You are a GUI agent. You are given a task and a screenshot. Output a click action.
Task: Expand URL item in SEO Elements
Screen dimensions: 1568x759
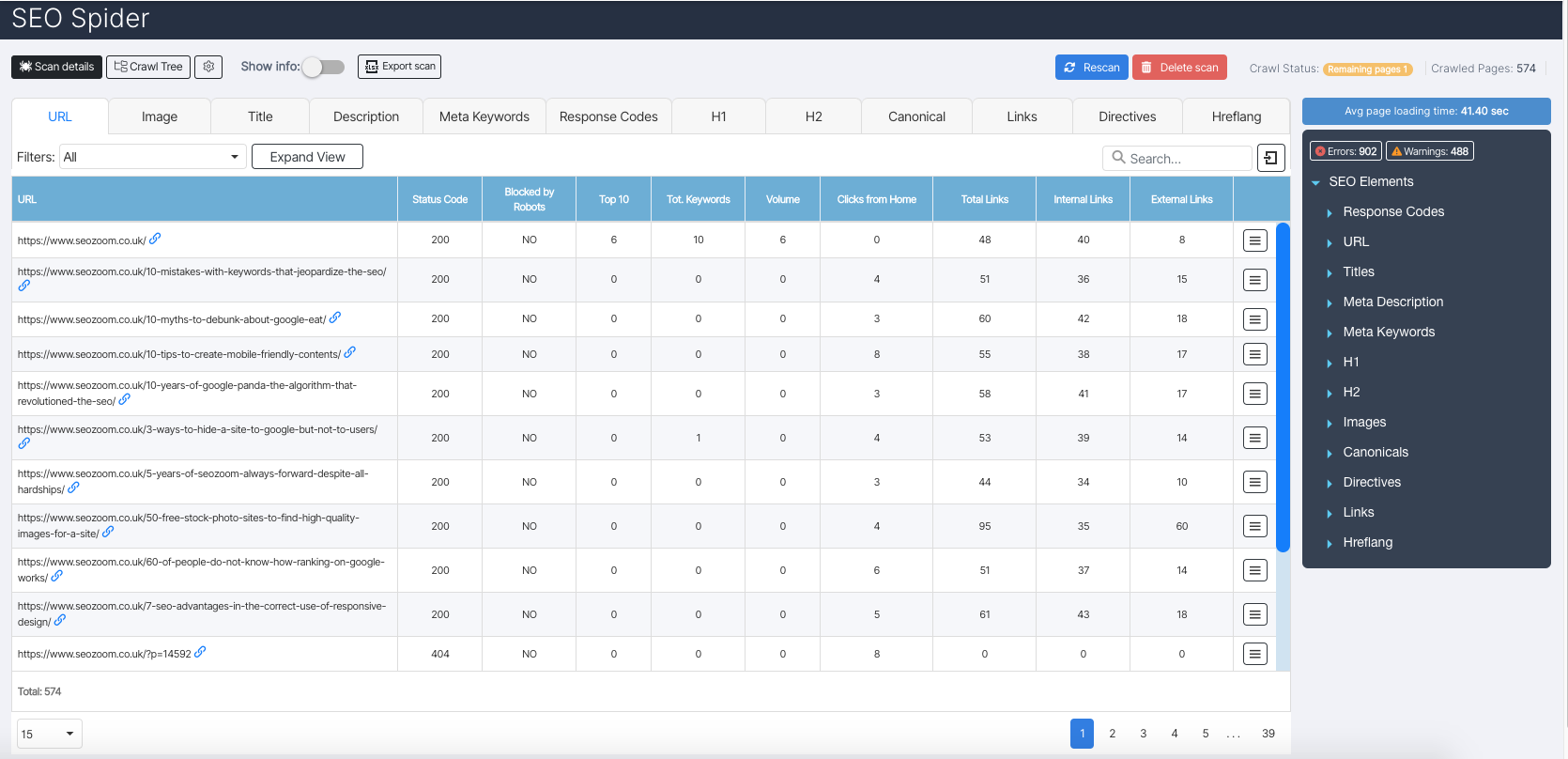(1330, 243)
